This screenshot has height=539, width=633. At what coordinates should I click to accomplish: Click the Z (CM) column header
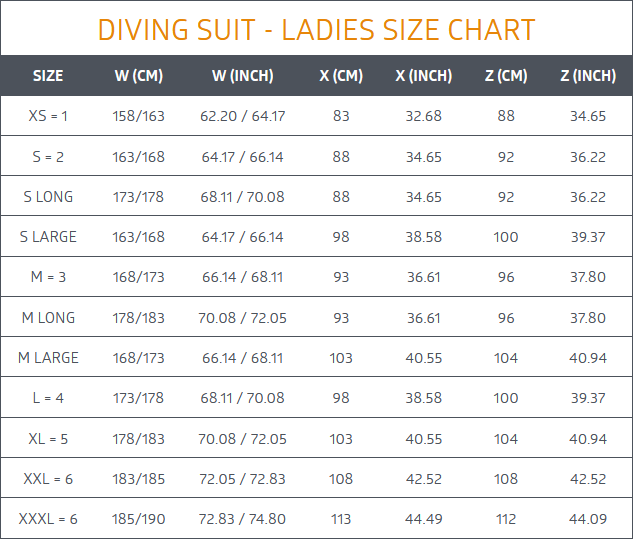tap(506, 76)
